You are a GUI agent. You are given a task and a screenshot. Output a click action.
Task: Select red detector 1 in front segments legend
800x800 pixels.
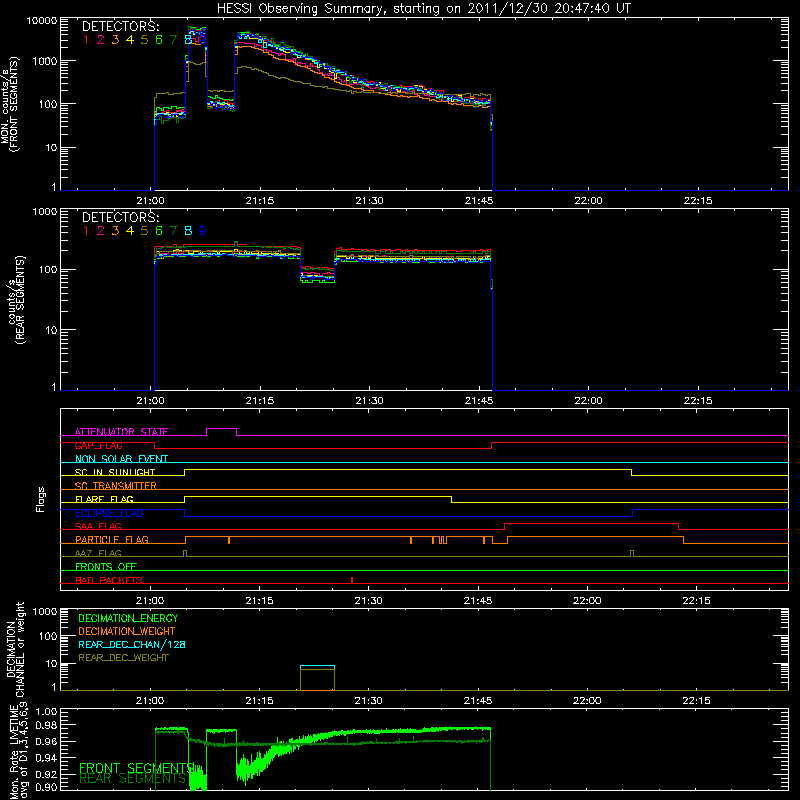[x=86, y=39]
